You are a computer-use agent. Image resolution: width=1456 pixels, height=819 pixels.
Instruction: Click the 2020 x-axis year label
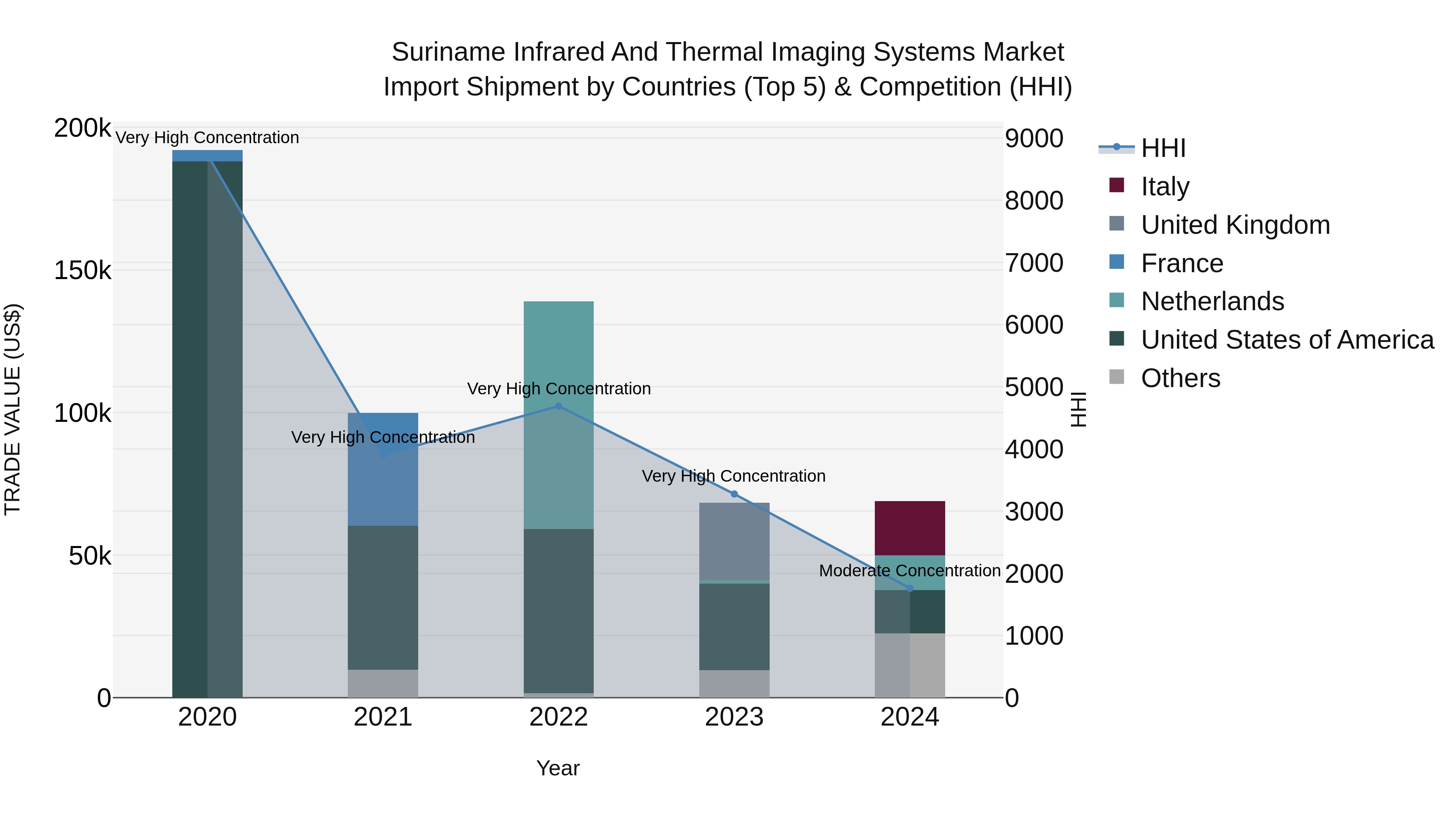pyautogui.click(x=207, y=717)
